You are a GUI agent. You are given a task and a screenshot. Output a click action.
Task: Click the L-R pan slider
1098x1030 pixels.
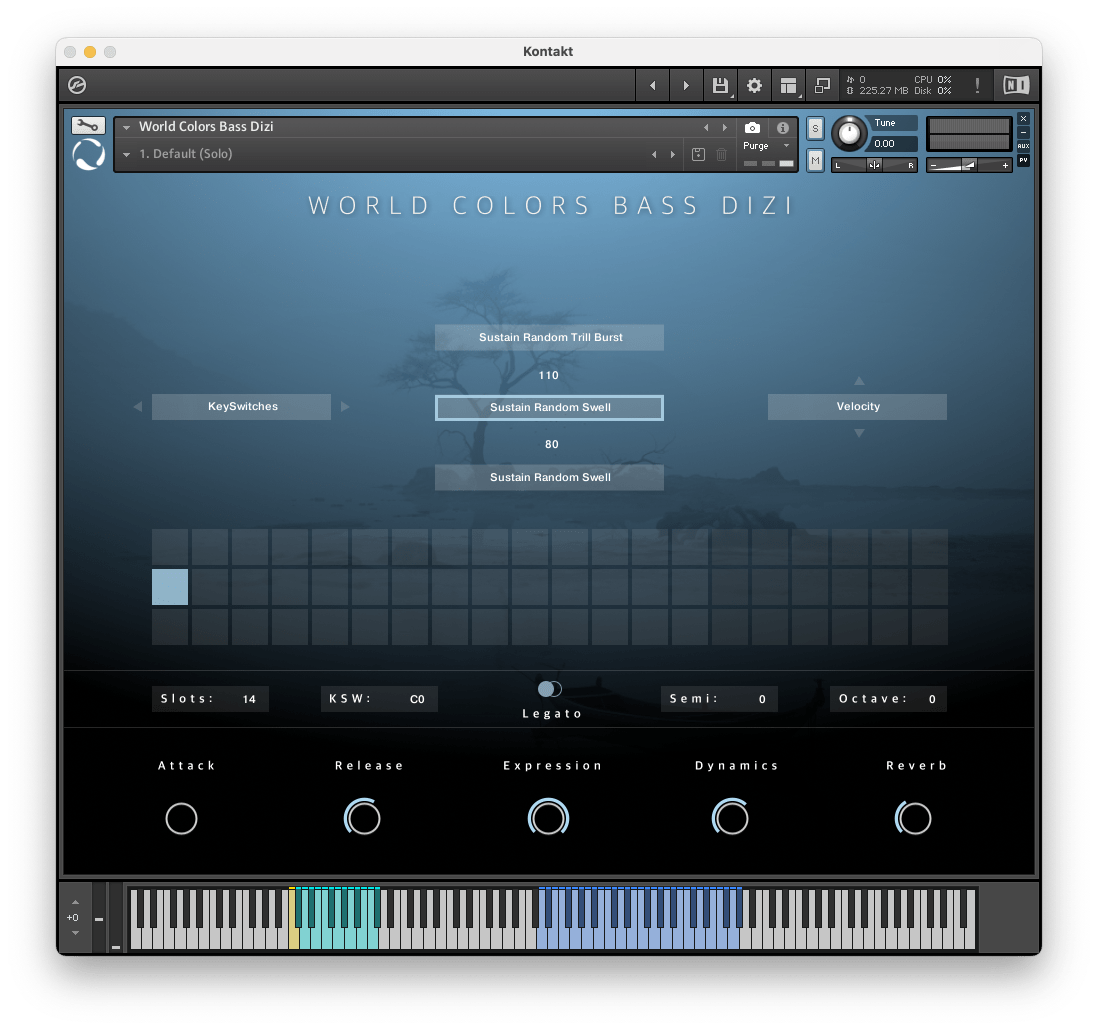[875, 165]
